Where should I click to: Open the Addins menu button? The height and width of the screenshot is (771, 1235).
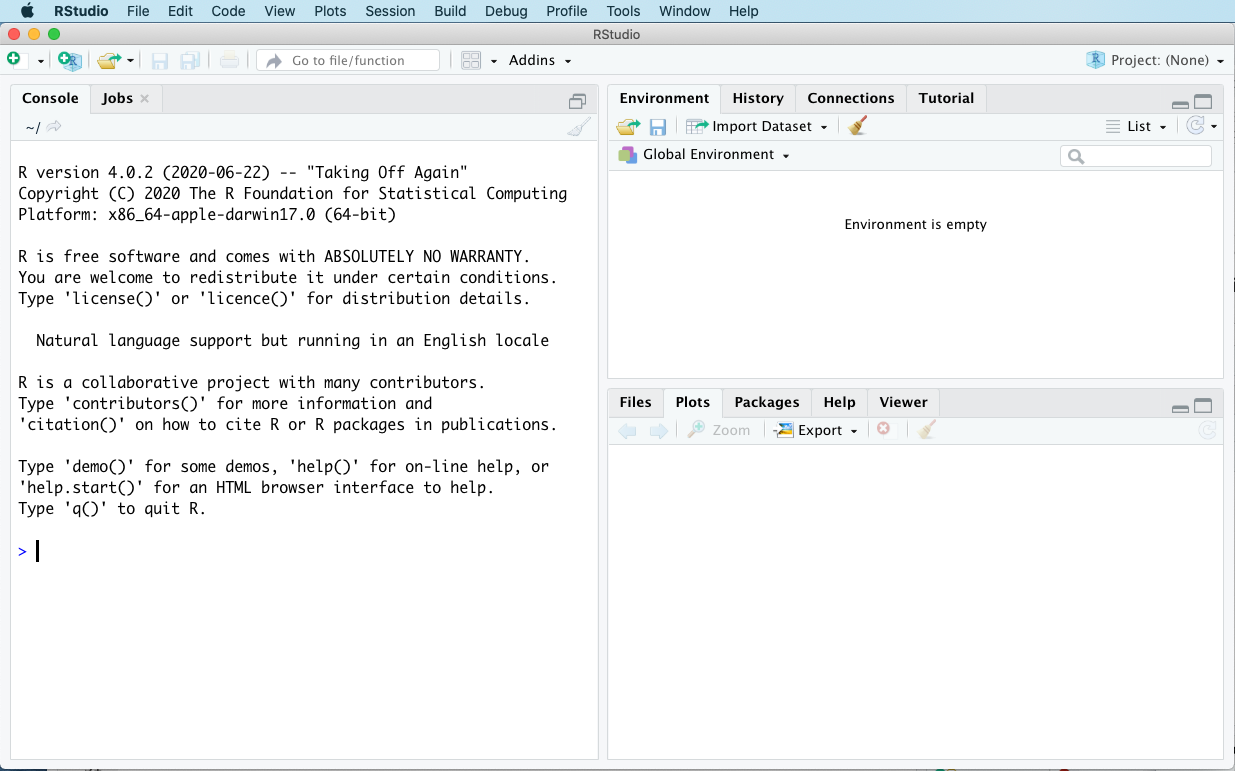[540, 61]
